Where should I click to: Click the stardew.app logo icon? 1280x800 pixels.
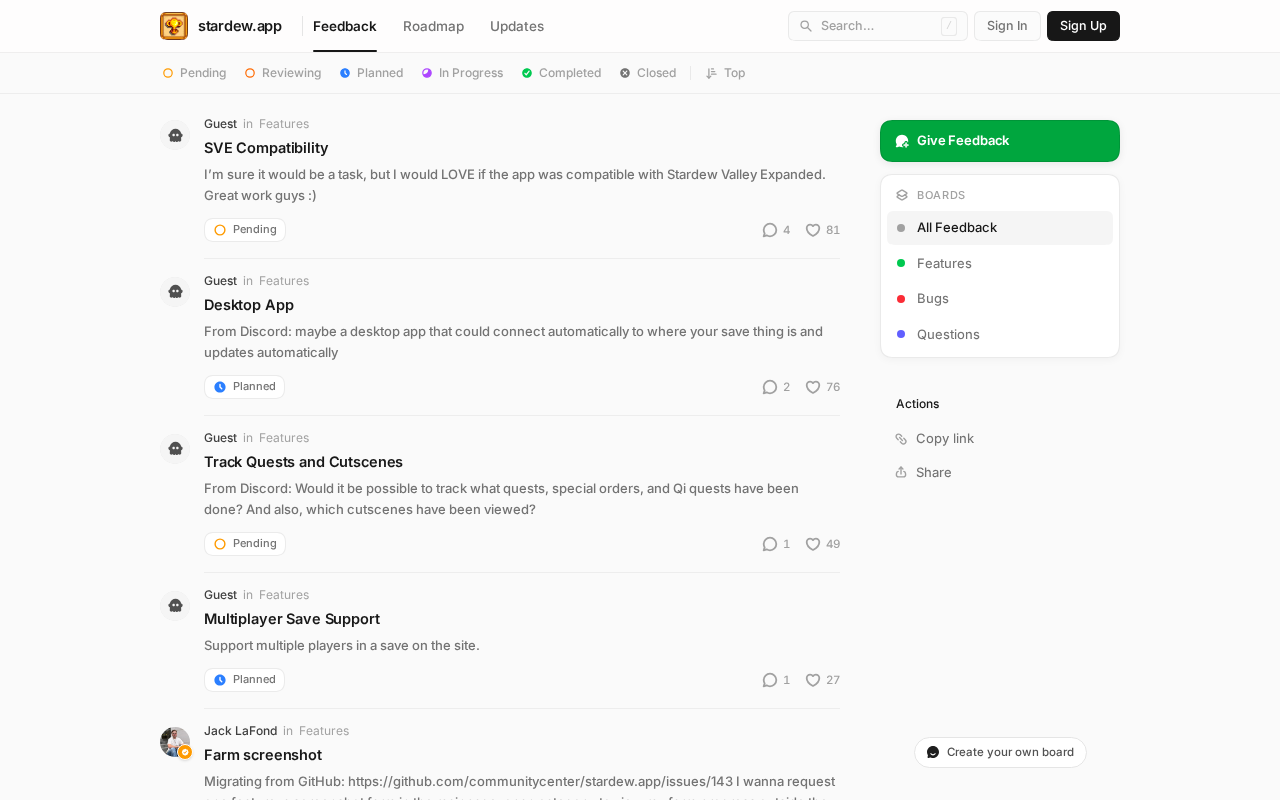[x=174, y=26]
